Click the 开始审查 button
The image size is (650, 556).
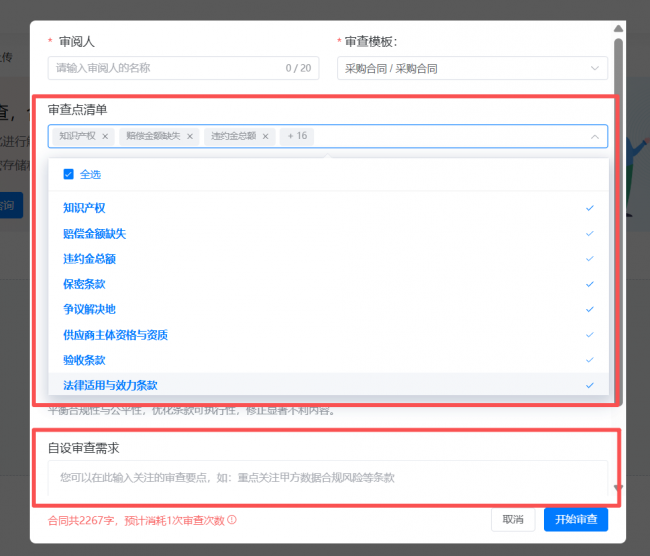(x=576, y=519)
